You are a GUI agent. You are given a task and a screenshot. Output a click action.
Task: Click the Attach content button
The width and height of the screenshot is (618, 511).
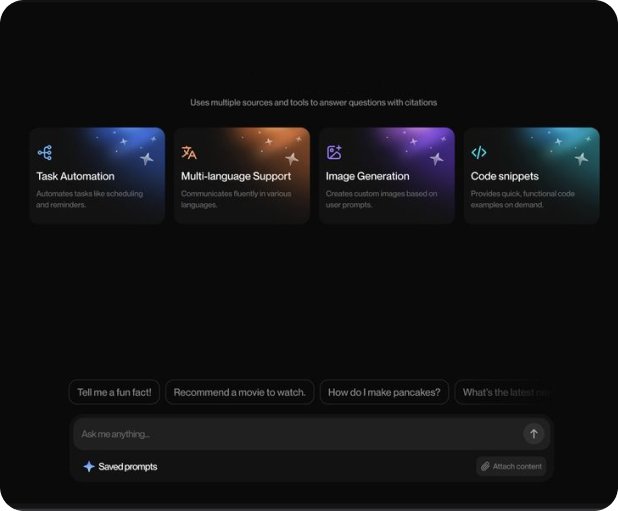511,466
